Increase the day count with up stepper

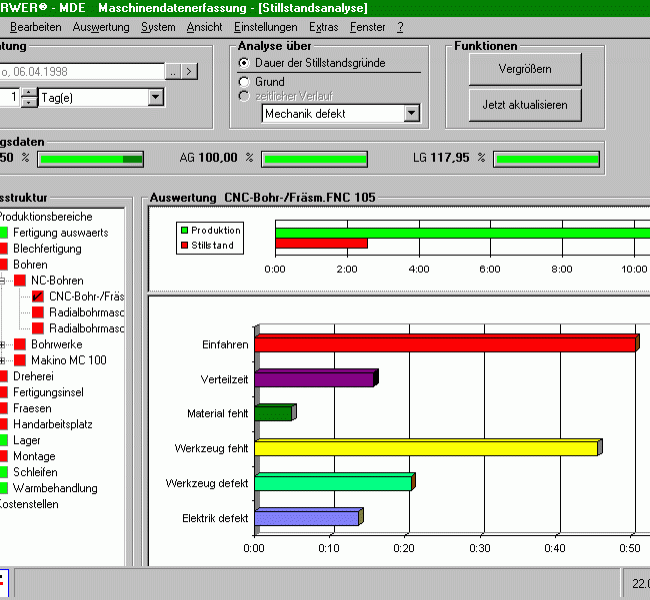(29, 93)
